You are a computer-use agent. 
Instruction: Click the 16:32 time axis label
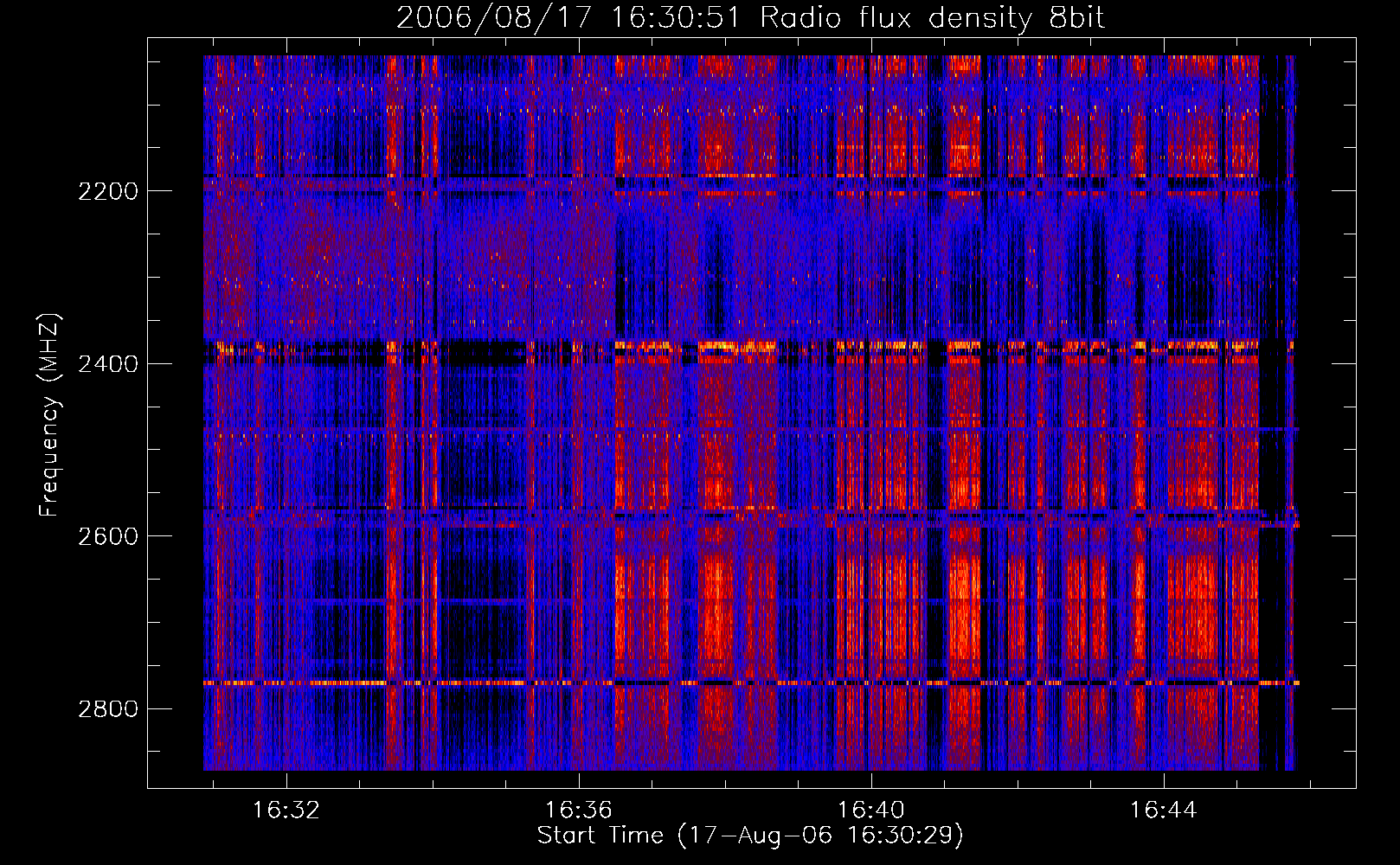pyautogui.click(x=286, y=810)
